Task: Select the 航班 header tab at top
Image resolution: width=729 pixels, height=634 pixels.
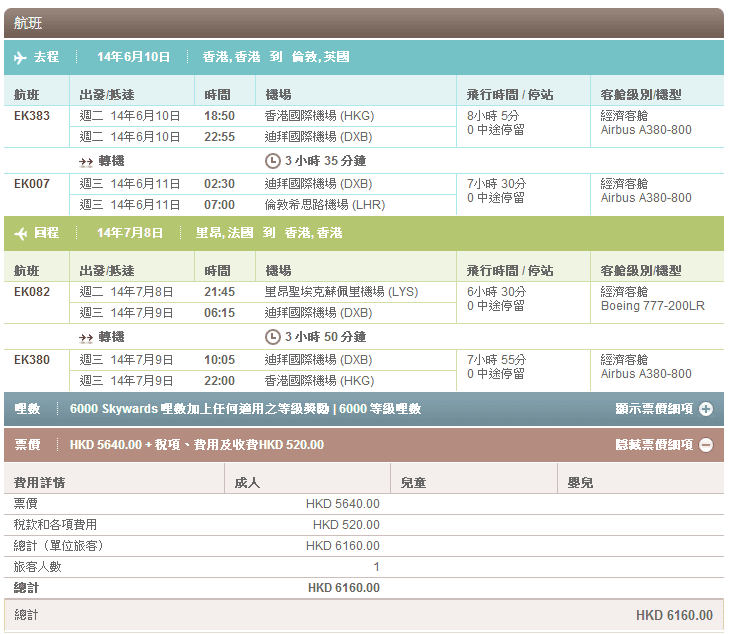Action: point(28,22)
